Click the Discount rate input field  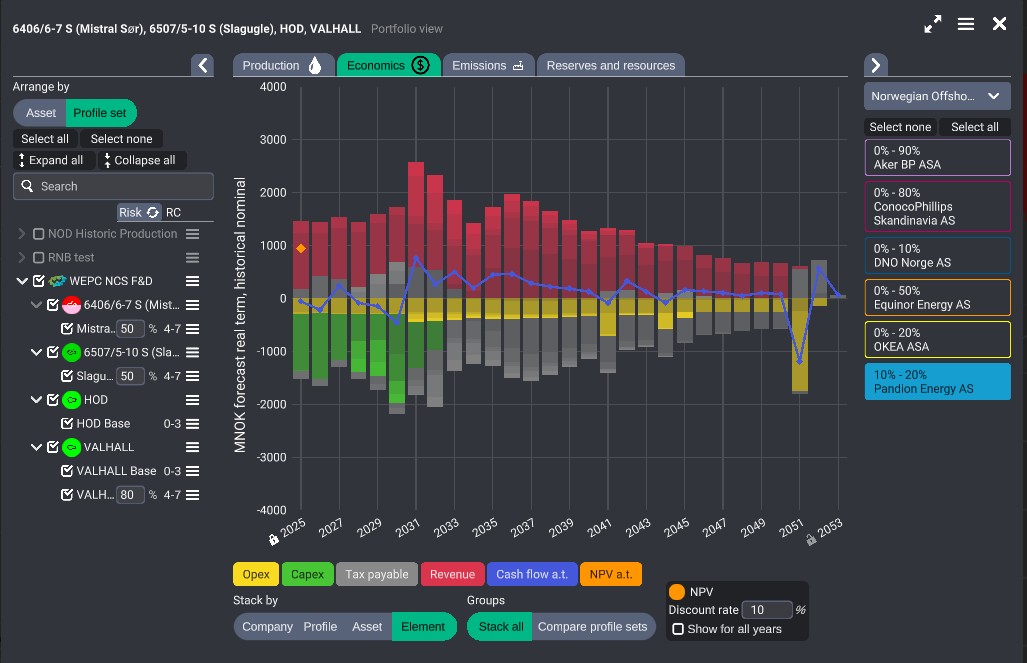coord(767,610)
